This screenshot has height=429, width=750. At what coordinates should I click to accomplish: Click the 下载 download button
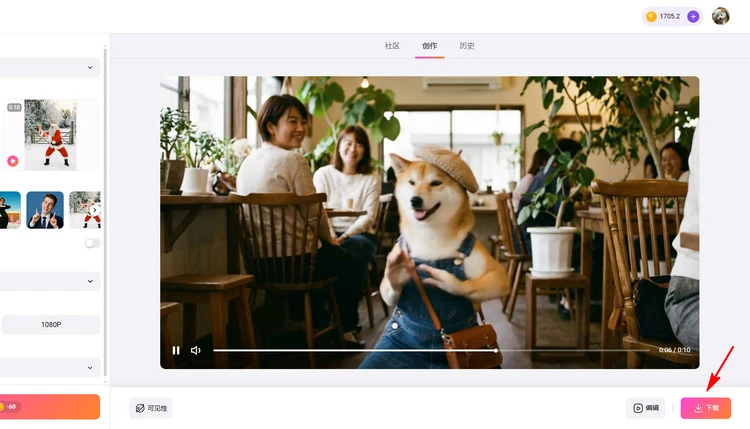click(x=706, y=408)
